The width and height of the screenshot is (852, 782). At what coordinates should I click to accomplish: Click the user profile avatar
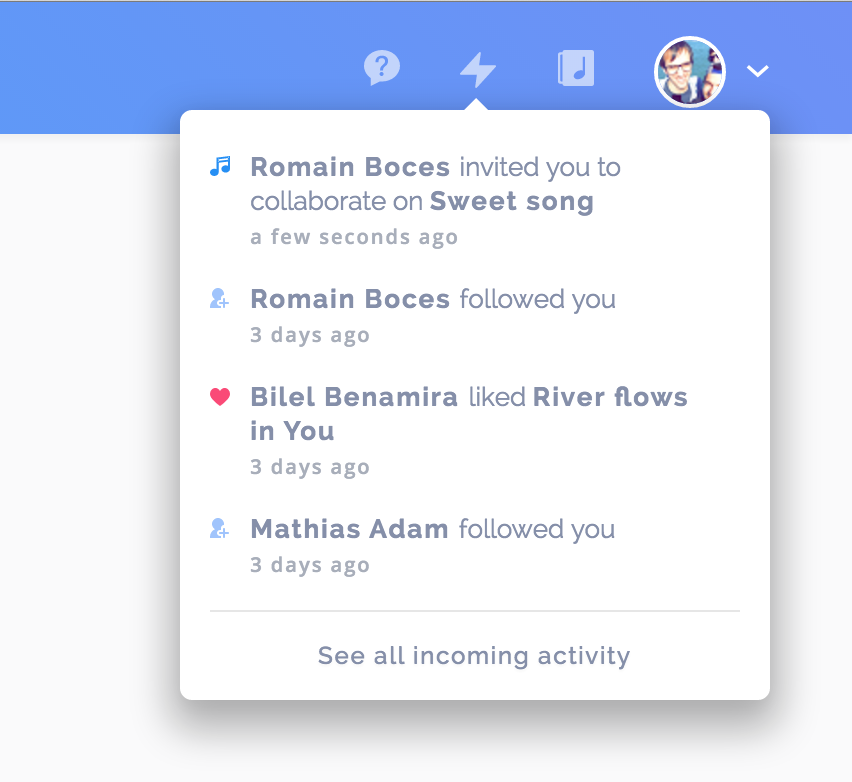(690, 72)
